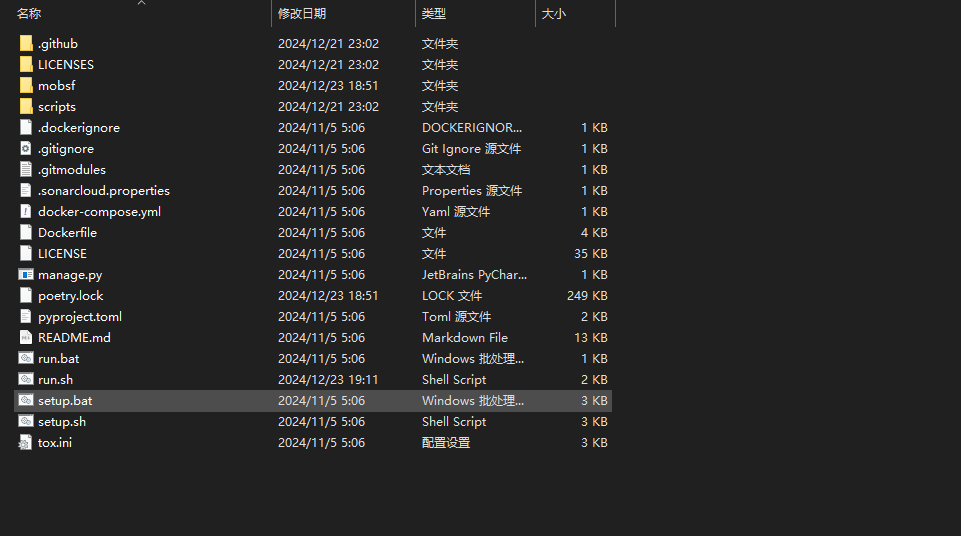Select the .github folder name
The width and height of the screenshot is (961, 536).
click(58, 43)
